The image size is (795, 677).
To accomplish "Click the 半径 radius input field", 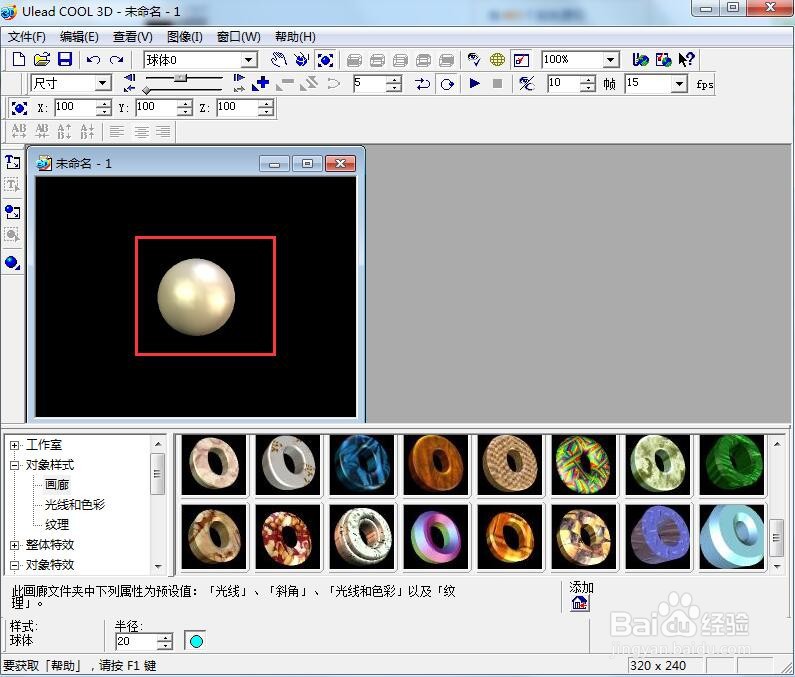I will click(136, 642).
